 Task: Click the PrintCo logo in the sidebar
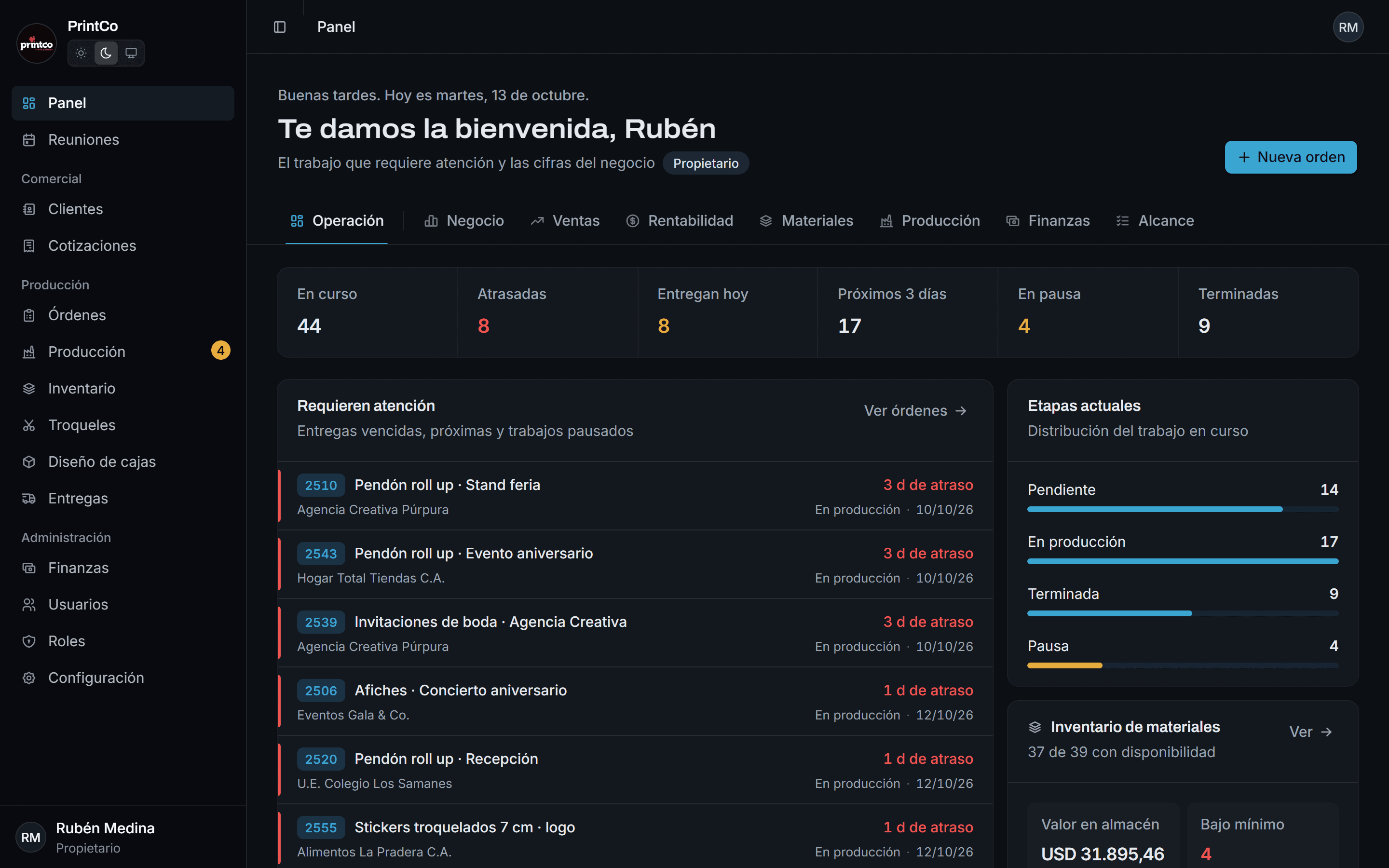37,43
